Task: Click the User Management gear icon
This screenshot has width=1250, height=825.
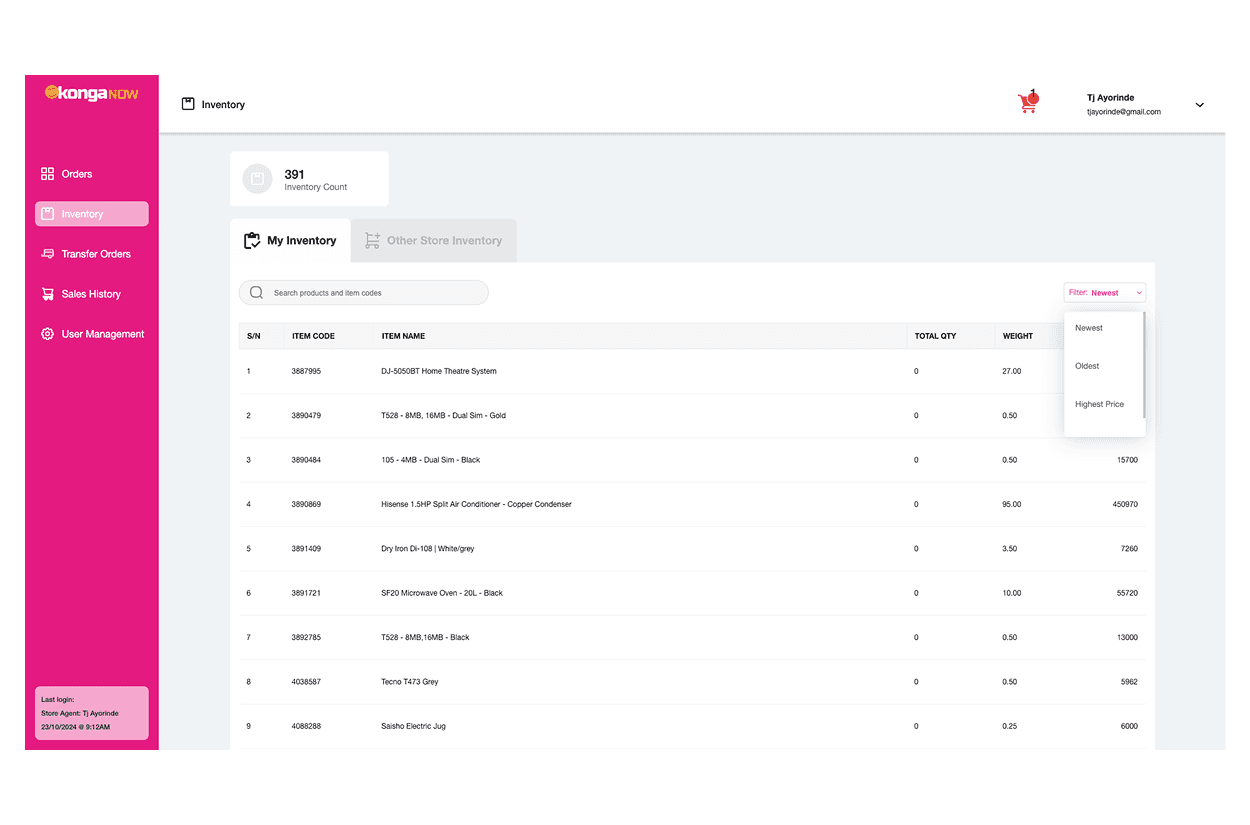Action: 47,334
